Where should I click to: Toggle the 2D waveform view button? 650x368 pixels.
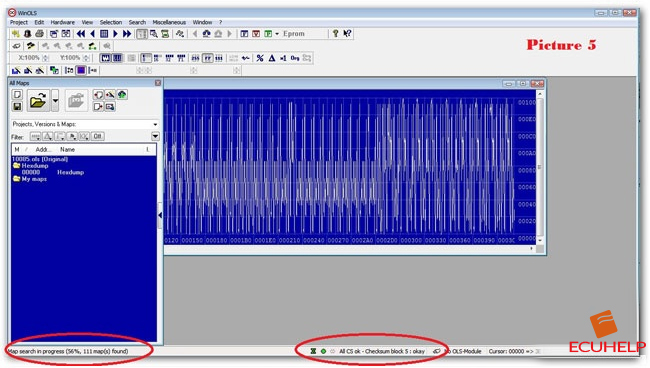point(106,58)
